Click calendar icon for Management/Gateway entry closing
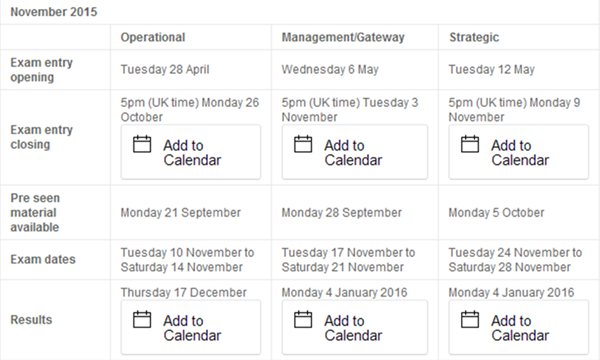 (303, 144)
